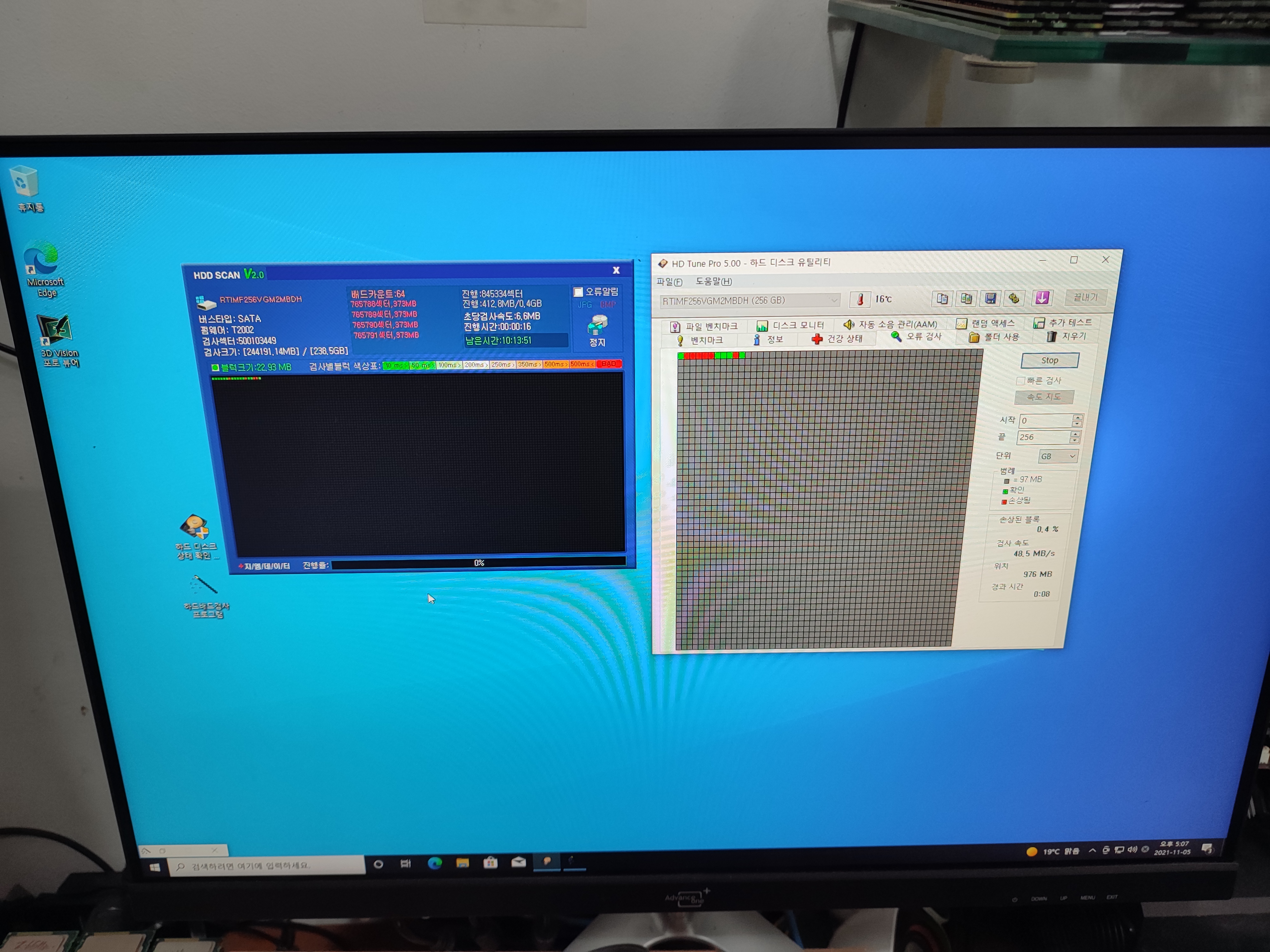Click the copy screenshot to clipboard icon
The image size is (1270, 952).
point(966,298)
